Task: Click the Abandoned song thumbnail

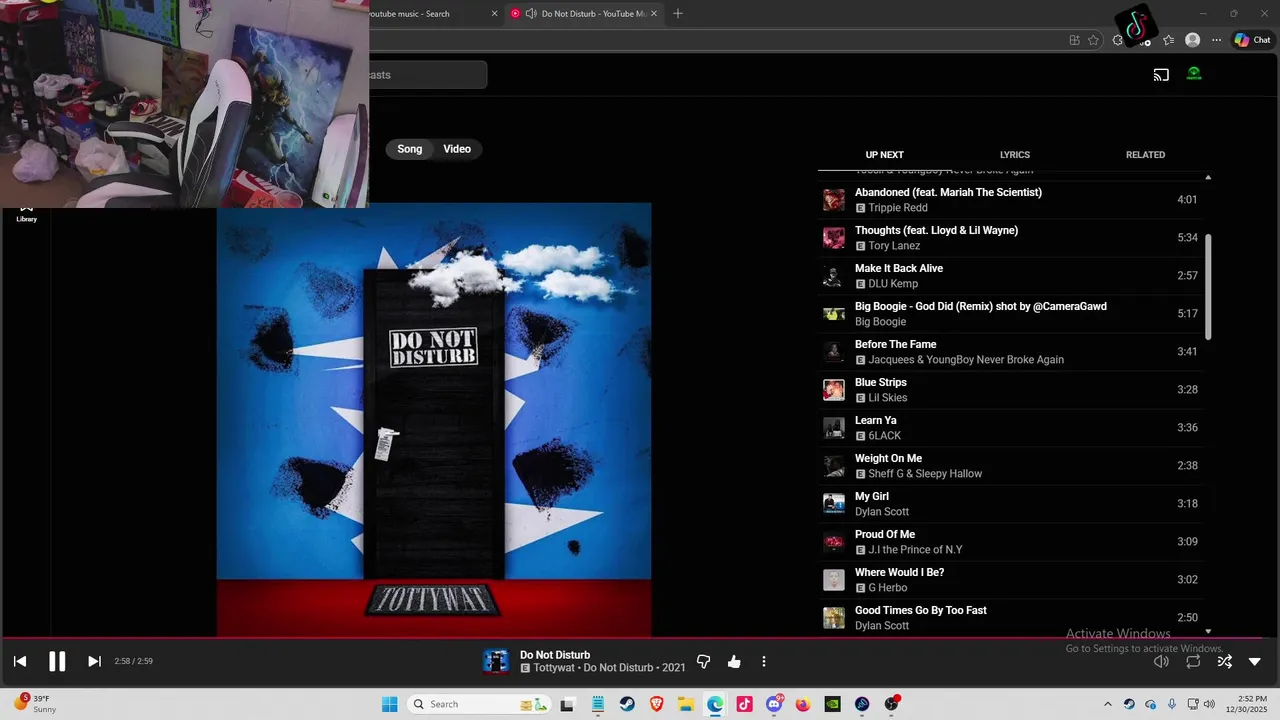Action: 834,200
